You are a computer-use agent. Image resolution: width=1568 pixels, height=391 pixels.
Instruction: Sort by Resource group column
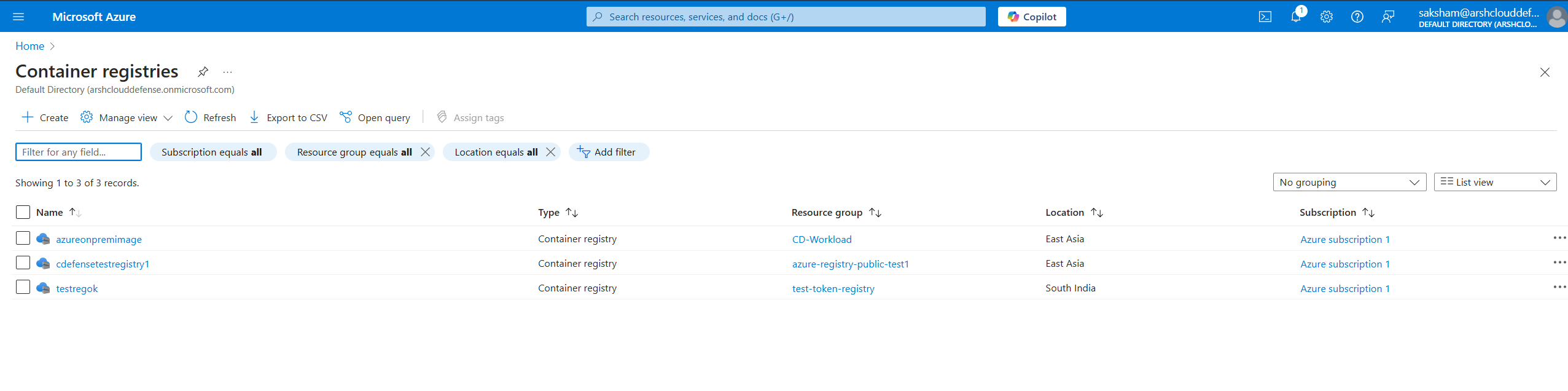[837, 212]
